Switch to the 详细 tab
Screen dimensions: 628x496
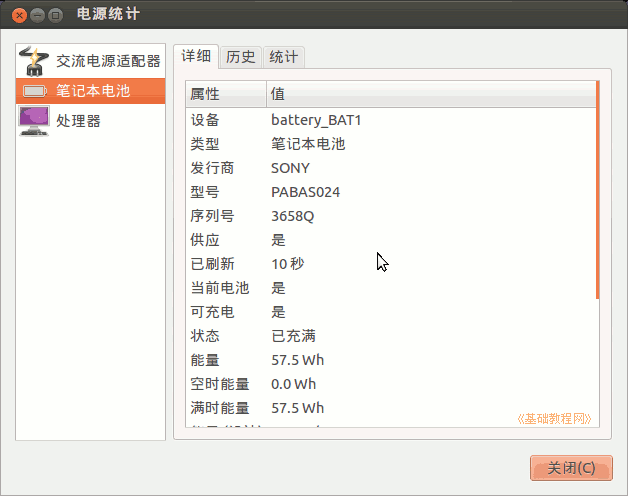[x=196, y=57]
